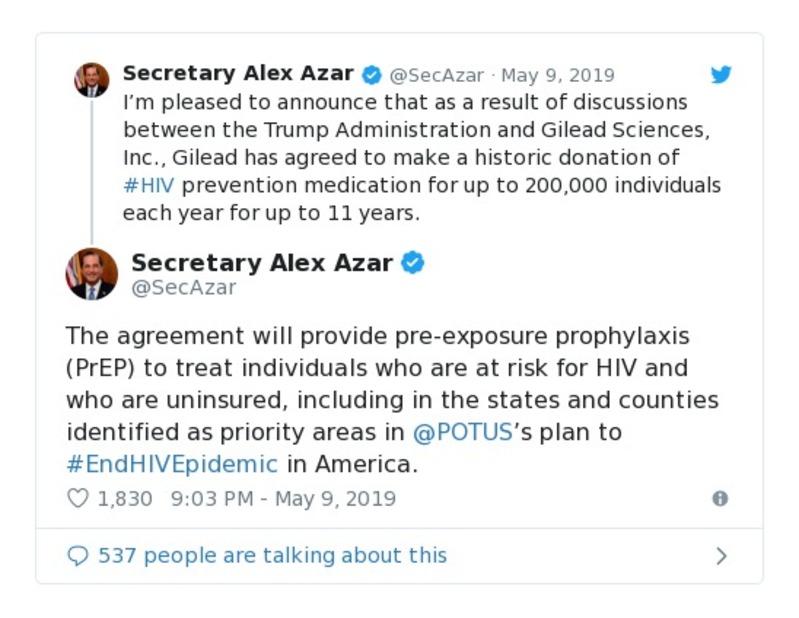Image resolution: width=799 pixels, height=618 pixels.
Task: Click the verified badge beside the larger name
Action: click(413, 263)
